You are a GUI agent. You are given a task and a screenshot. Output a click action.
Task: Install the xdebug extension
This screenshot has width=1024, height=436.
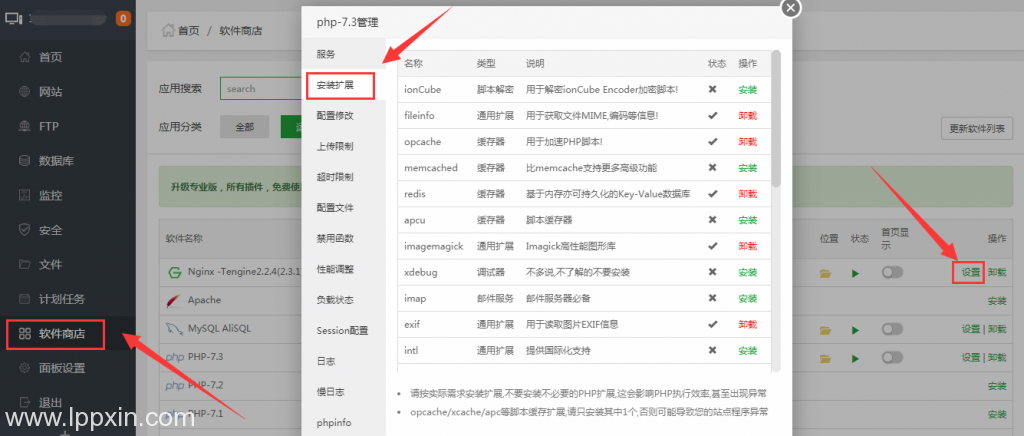pyautogui.click(x=747, y=272)
